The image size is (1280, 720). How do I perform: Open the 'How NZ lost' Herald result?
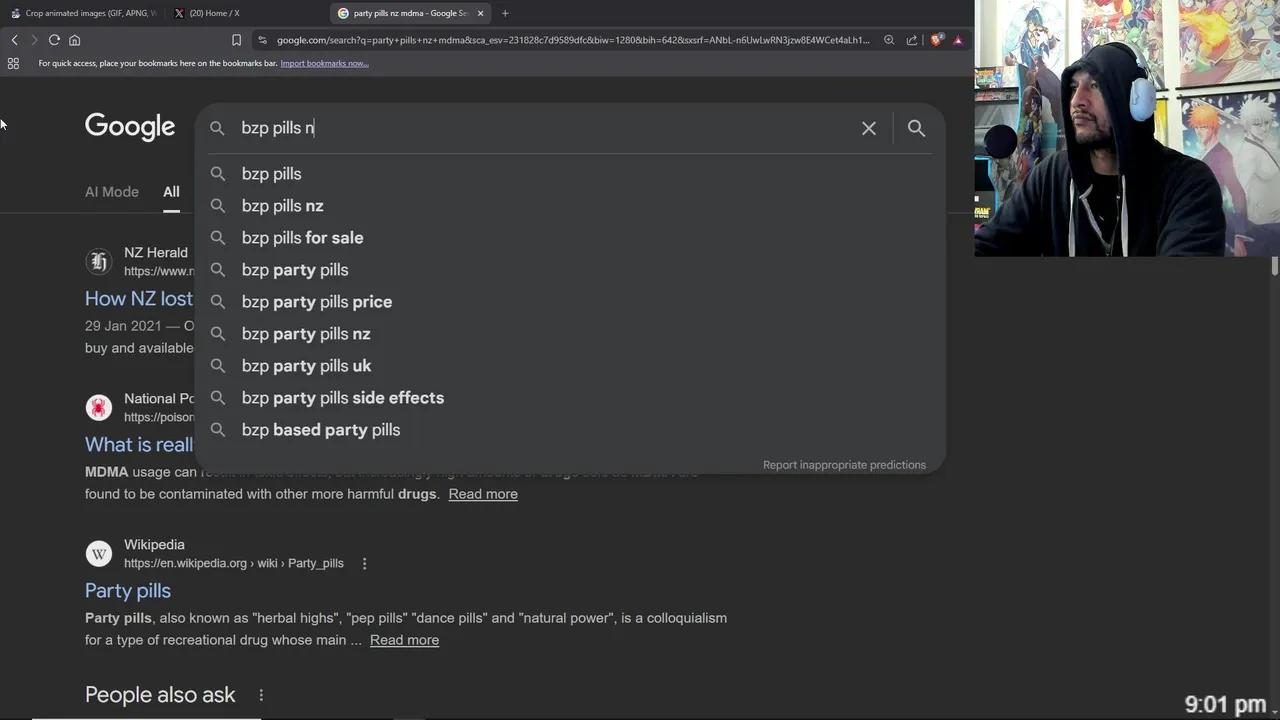pos(139,298)
